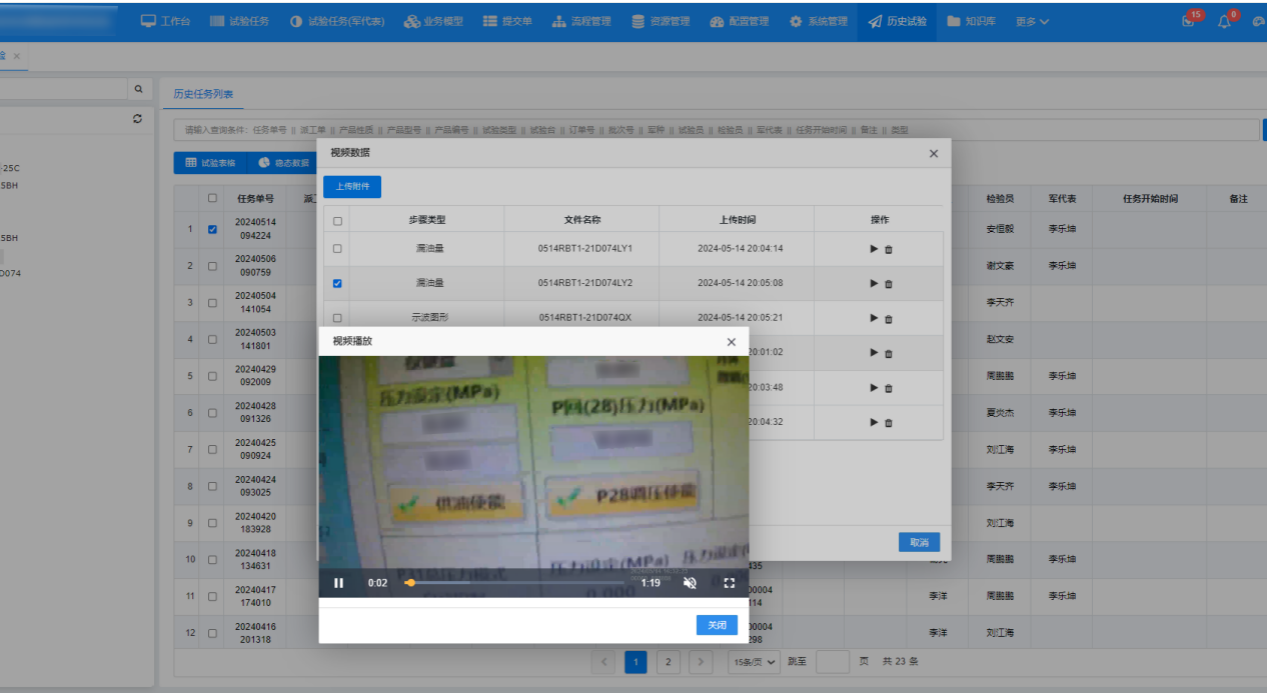Uncheck task 20240514 094224 checkbox
This screenshot has width=1267, height=693.
click(x=212, y=229)
